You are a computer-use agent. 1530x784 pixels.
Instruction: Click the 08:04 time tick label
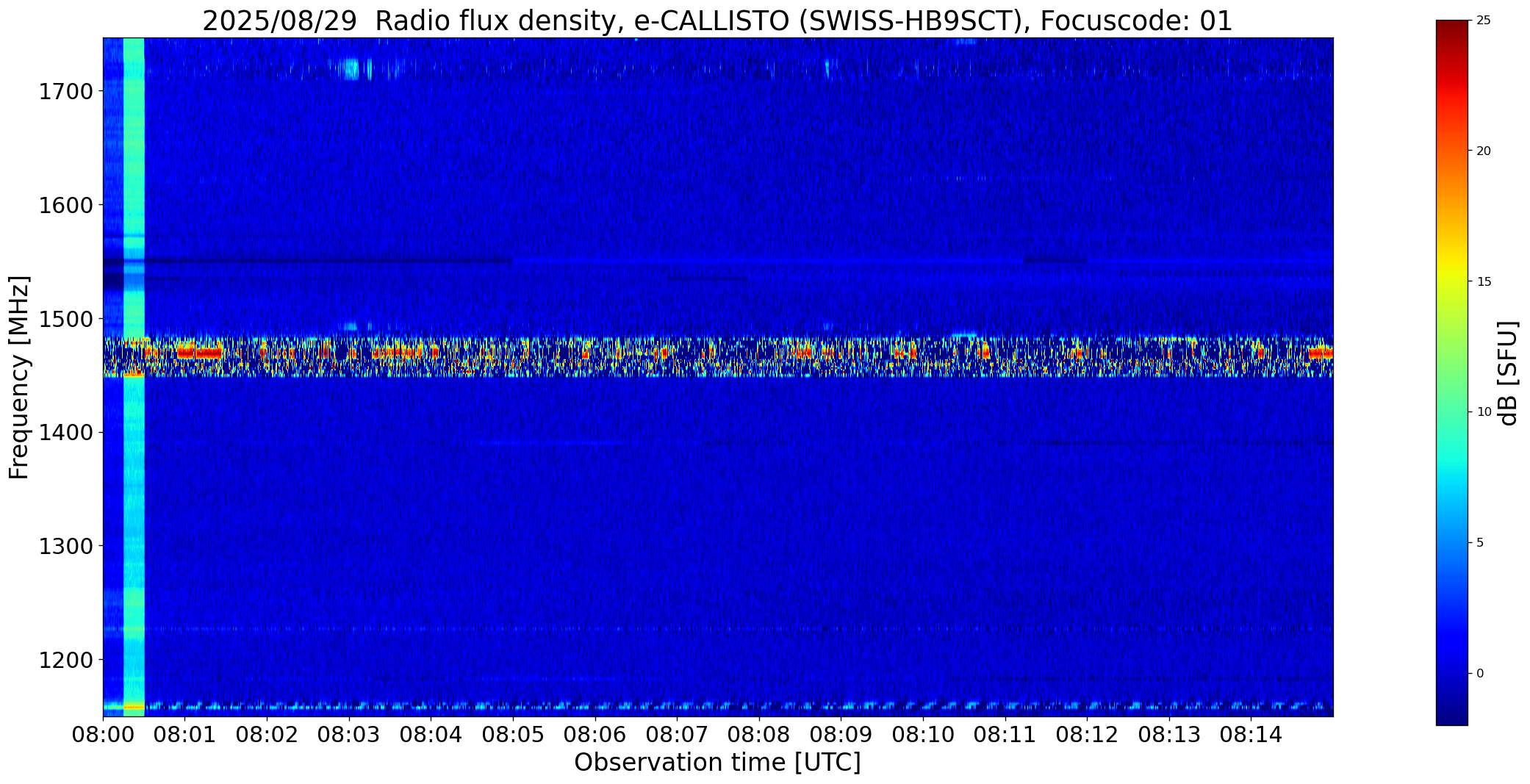[431, 734]
